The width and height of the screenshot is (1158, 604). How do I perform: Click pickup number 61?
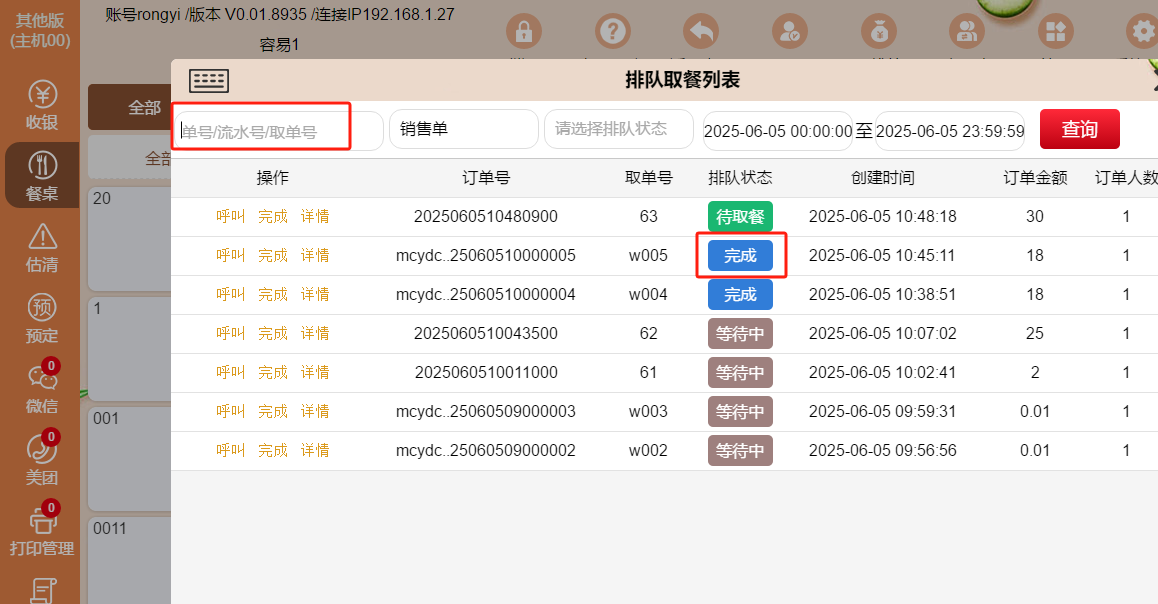click(648, 373)
